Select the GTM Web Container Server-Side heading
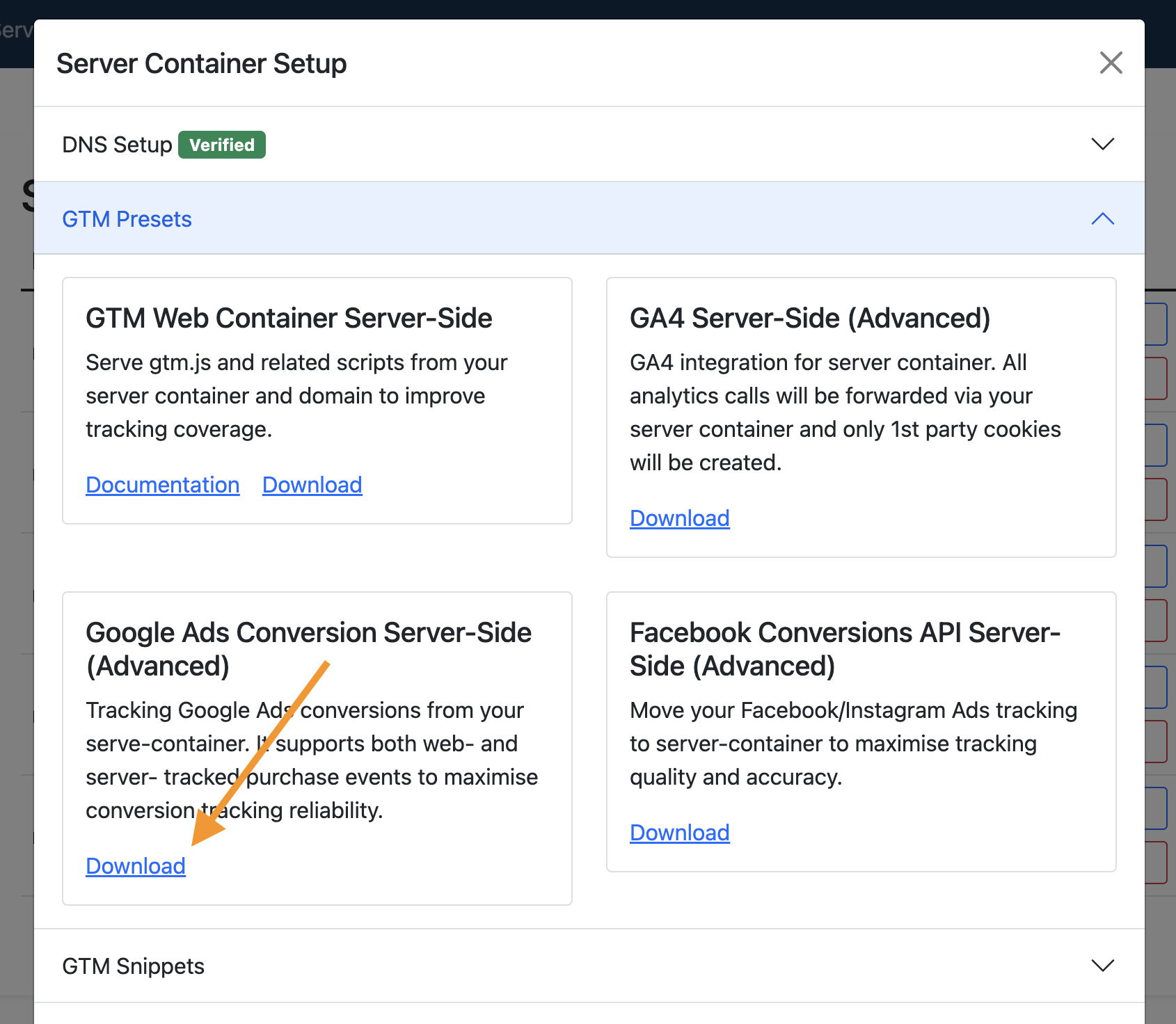Viewport: 1176px width, 1024px height. [289, 318]
